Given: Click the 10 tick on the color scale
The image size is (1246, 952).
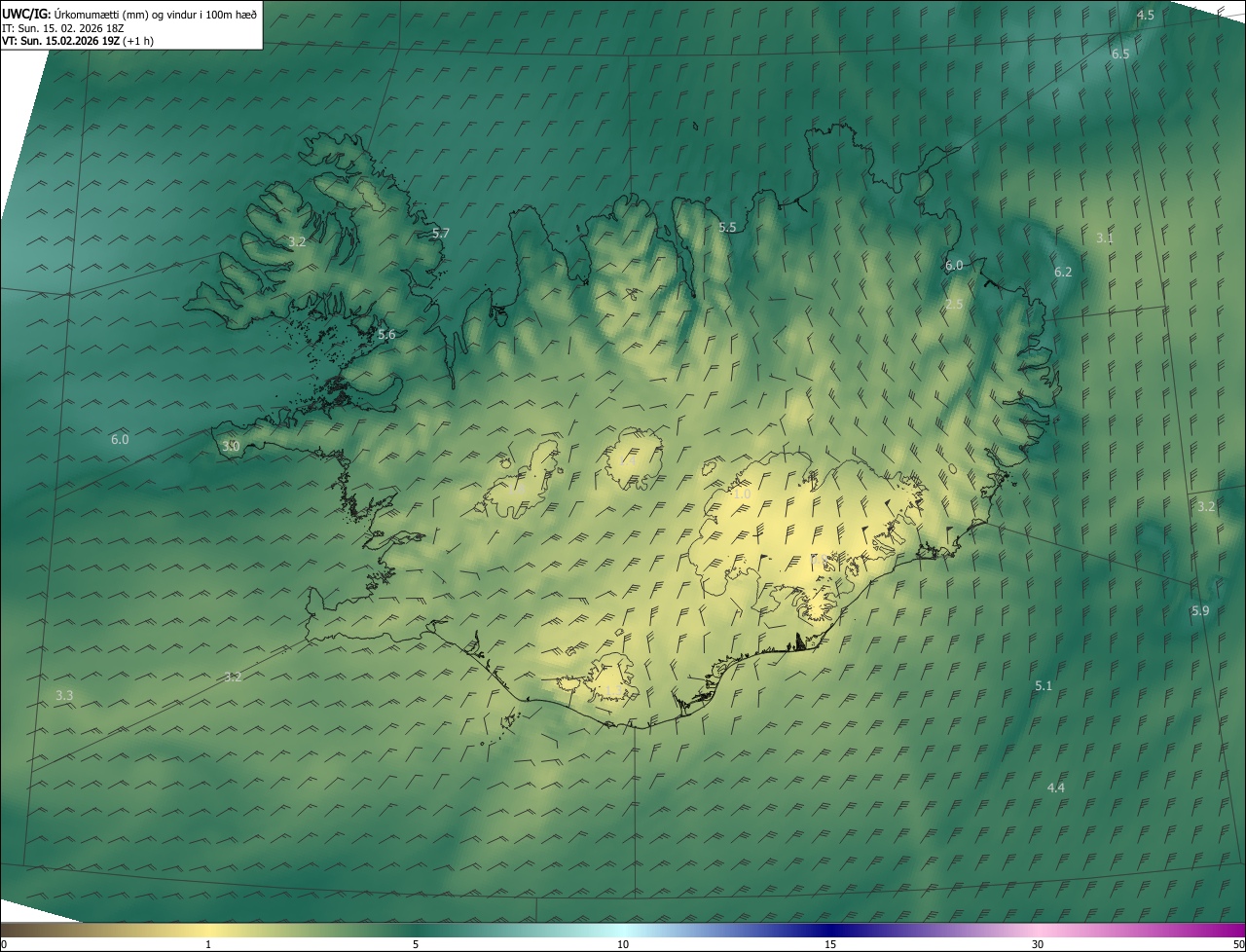Looking at the screenshot, I should [623, 944].
